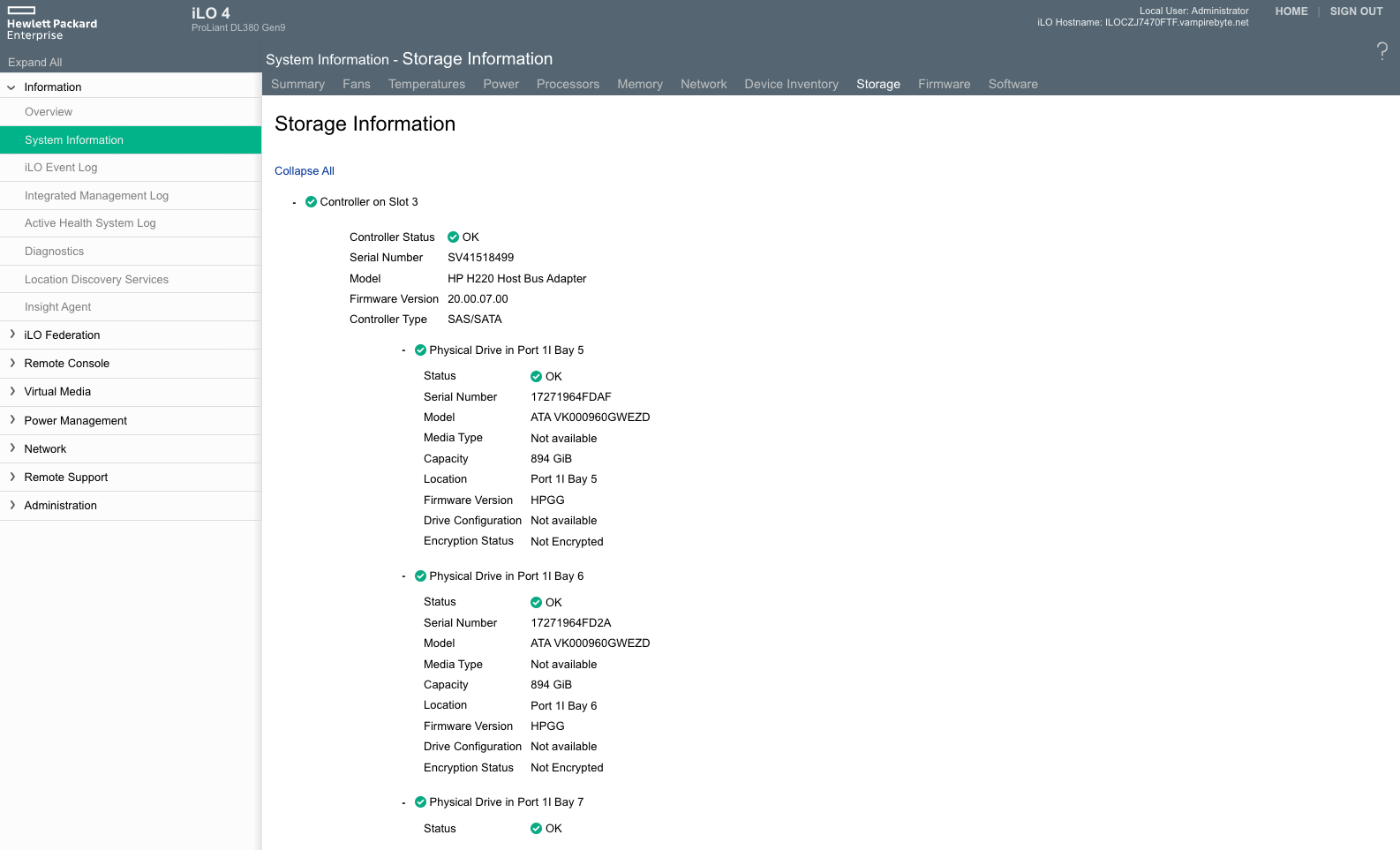1400x850 pixels.
Task: Click the Hewlett Packard Enterprise logo
Action: (52, 23)
